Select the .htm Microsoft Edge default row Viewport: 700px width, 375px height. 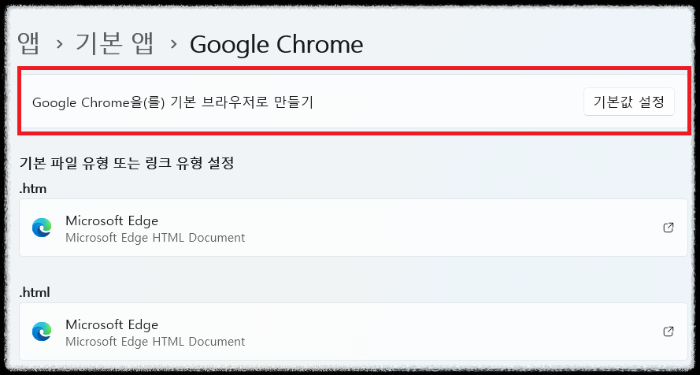tap(353, 228)
